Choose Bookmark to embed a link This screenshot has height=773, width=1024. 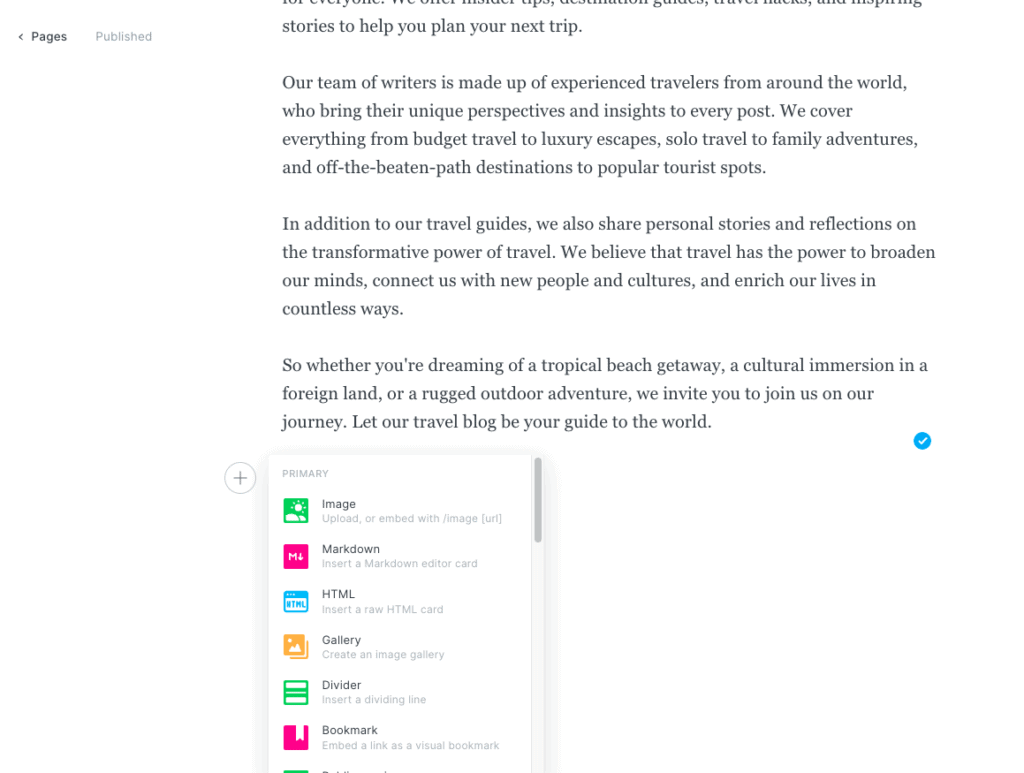(349, 730)
